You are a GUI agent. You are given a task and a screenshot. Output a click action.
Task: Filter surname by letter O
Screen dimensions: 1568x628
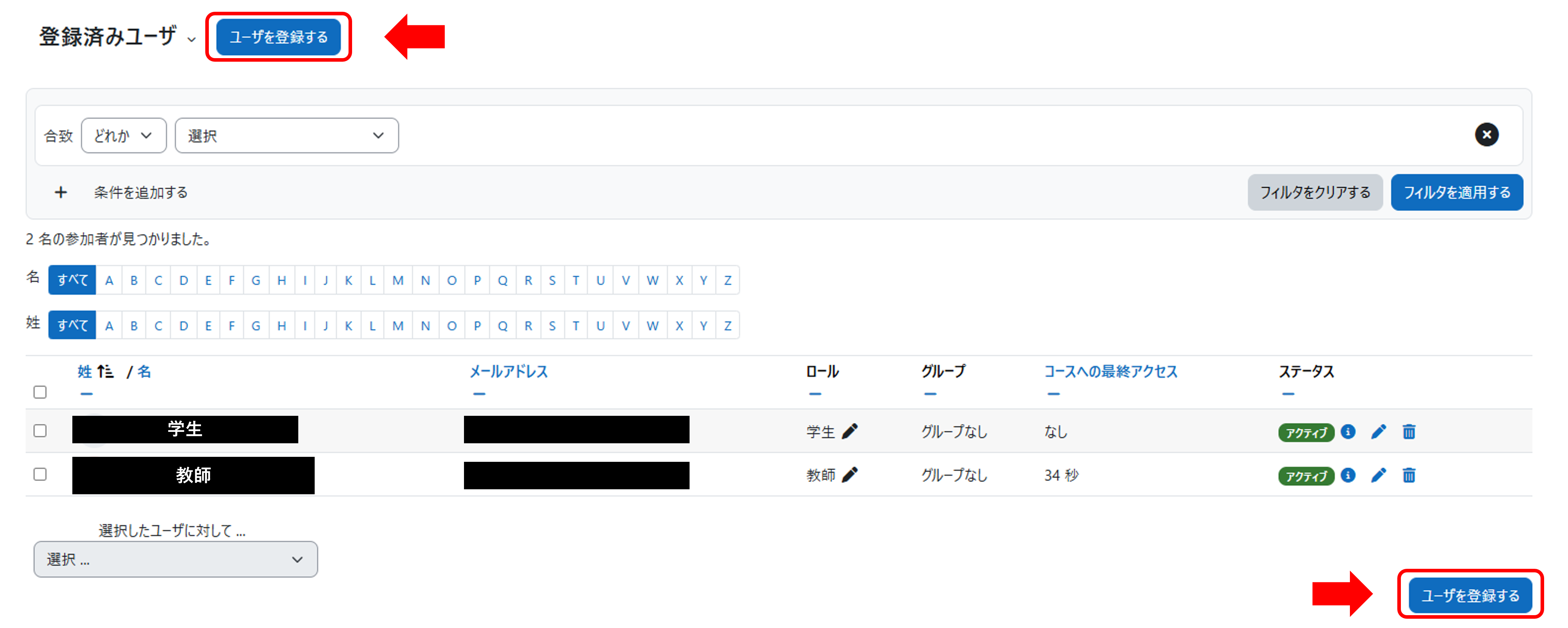(452, 325)
